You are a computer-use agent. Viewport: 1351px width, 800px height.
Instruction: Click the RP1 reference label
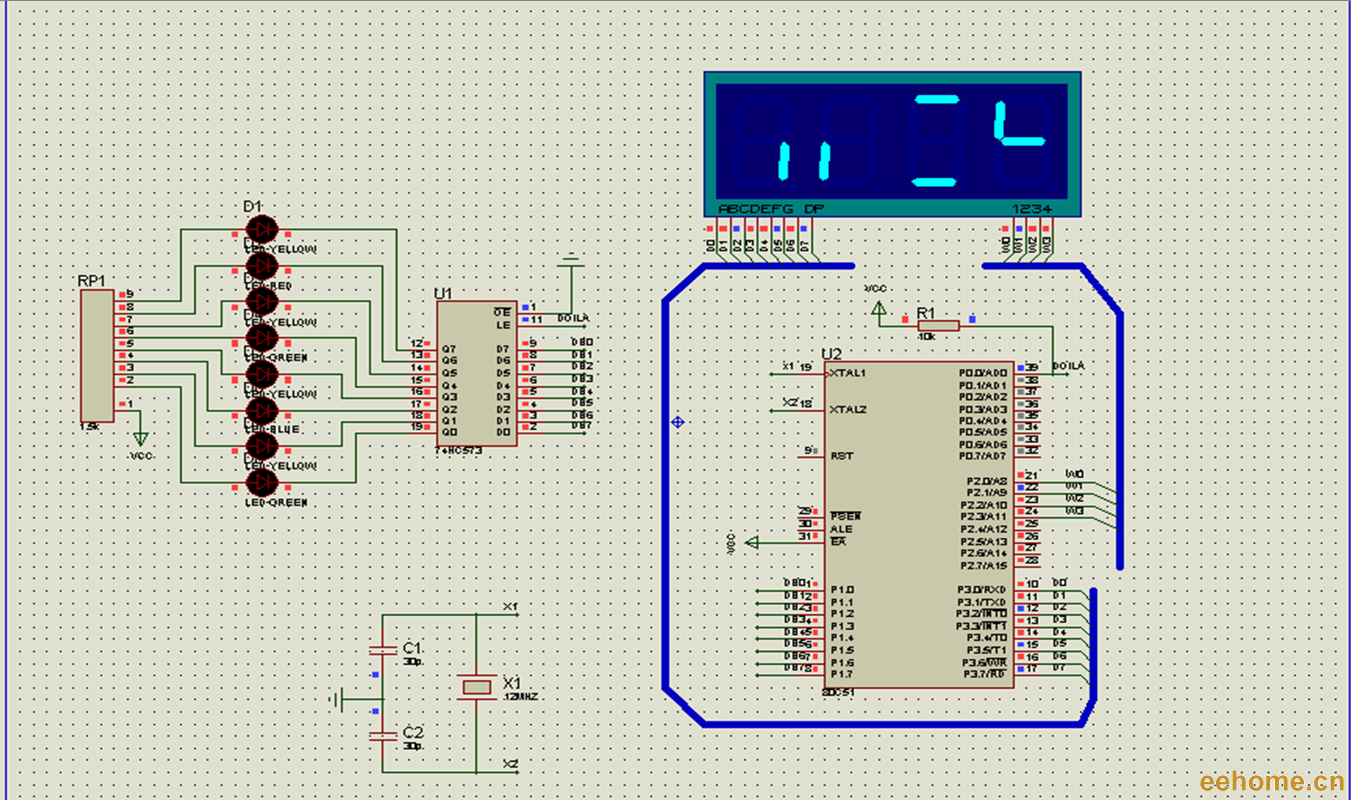pos(91,281)
